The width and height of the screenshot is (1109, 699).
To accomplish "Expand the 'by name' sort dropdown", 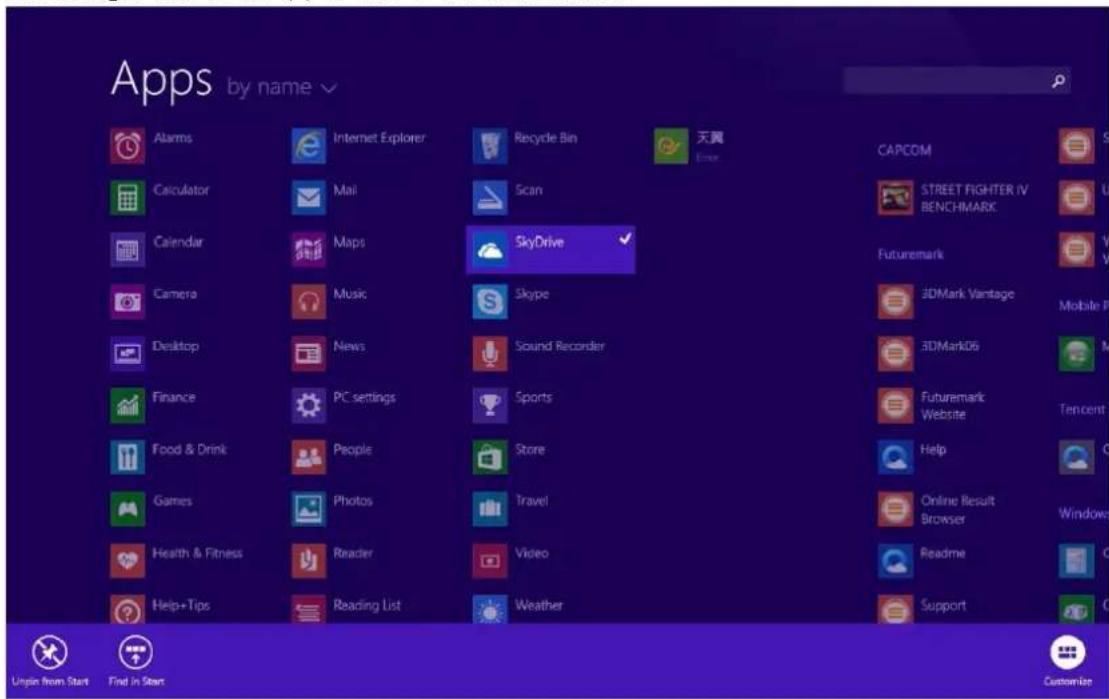I will pyautogui.click(x=281, y=87).
